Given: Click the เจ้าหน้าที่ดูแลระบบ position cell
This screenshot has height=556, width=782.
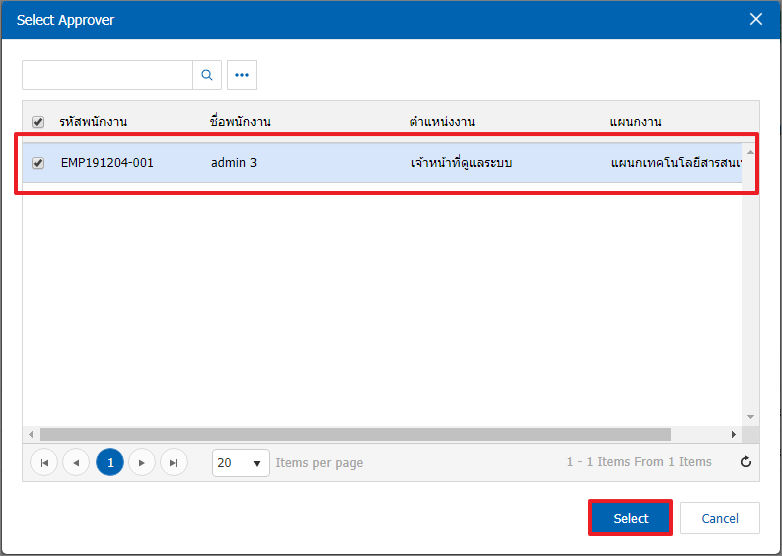Looking at the screenshot, I should (461, 163).
